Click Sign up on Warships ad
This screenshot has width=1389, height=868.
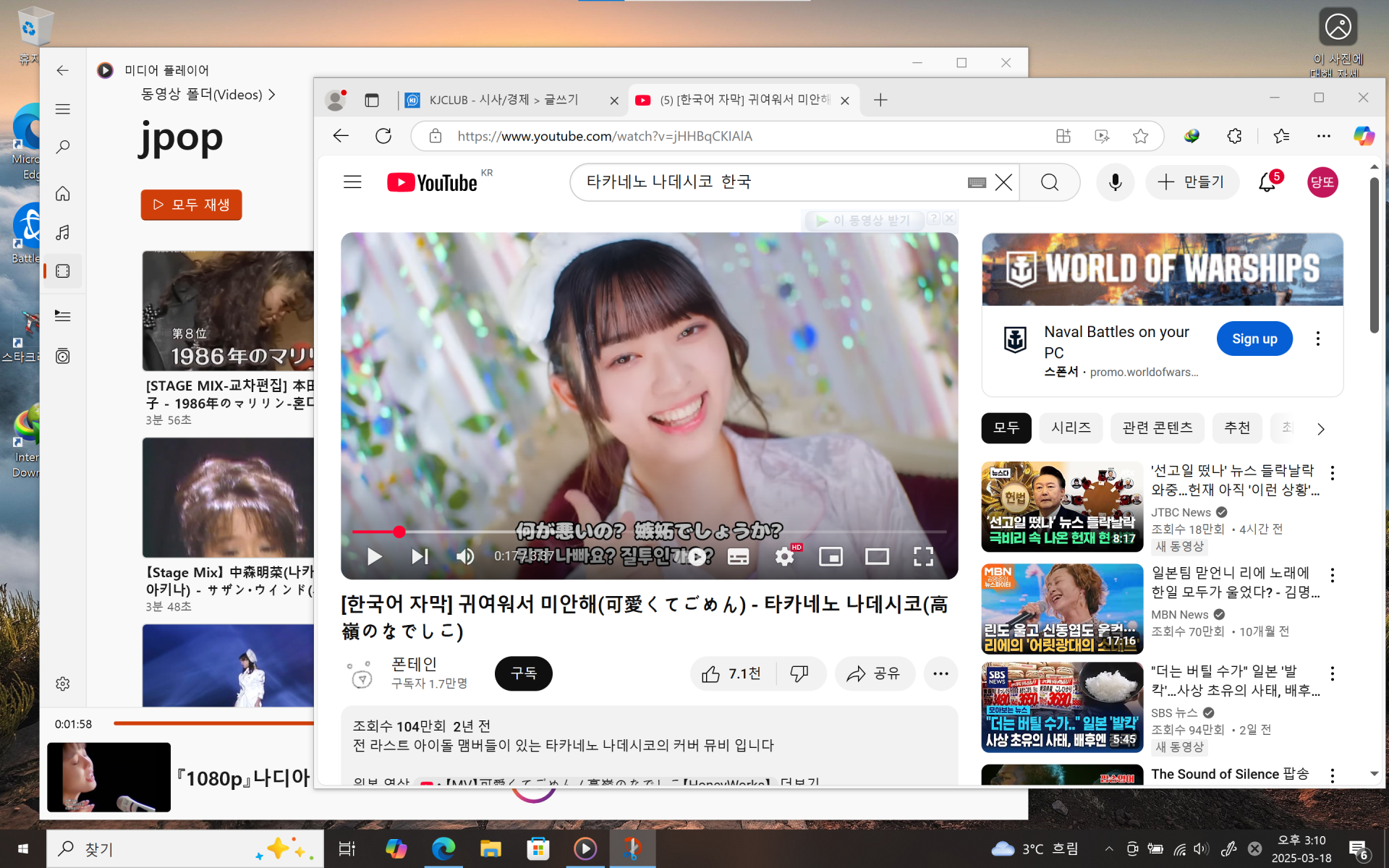(x=1254, y=339)
